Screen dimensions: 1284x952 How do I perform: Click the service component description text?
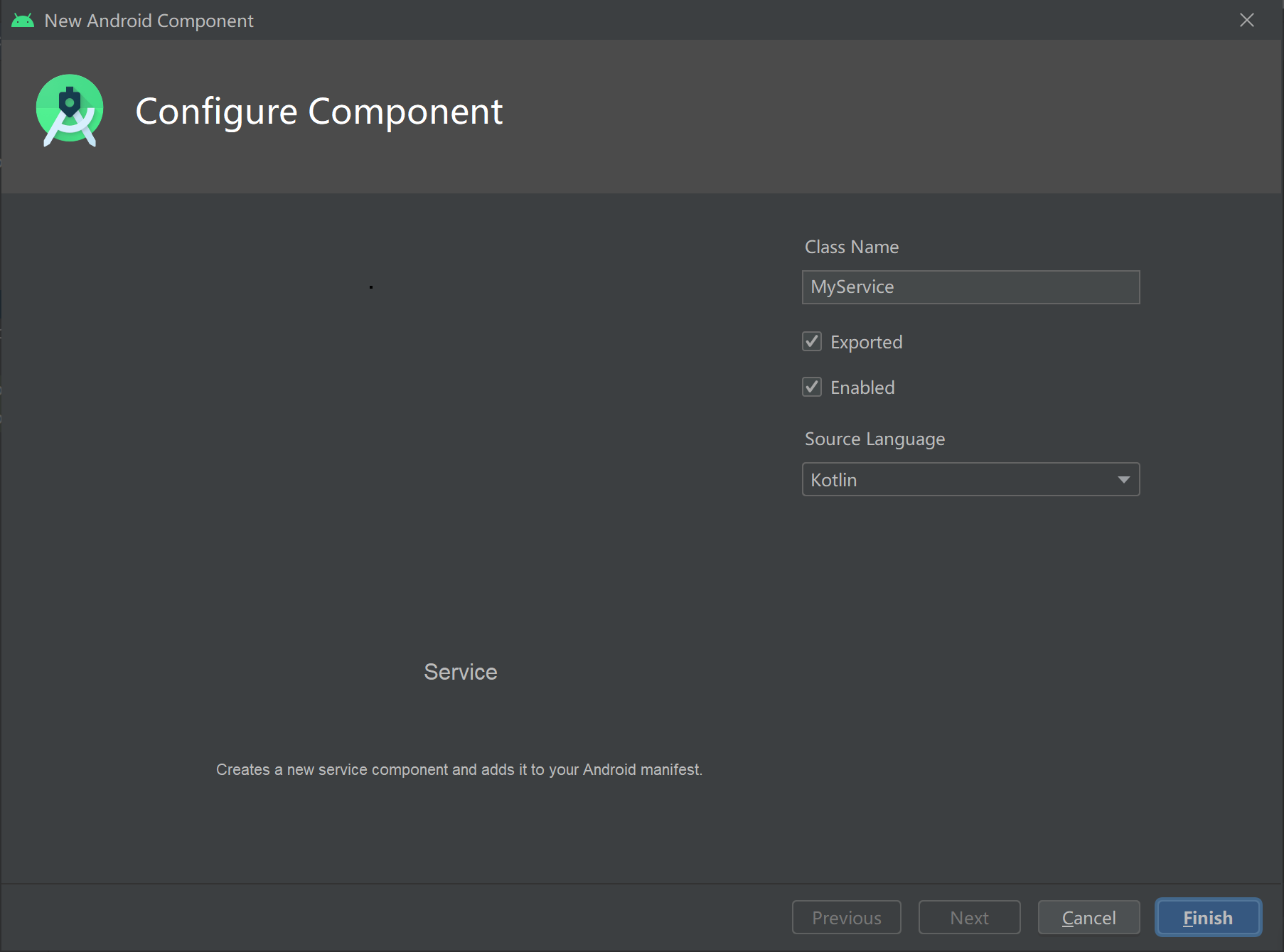pyautogui.click(x=459, y=770)
